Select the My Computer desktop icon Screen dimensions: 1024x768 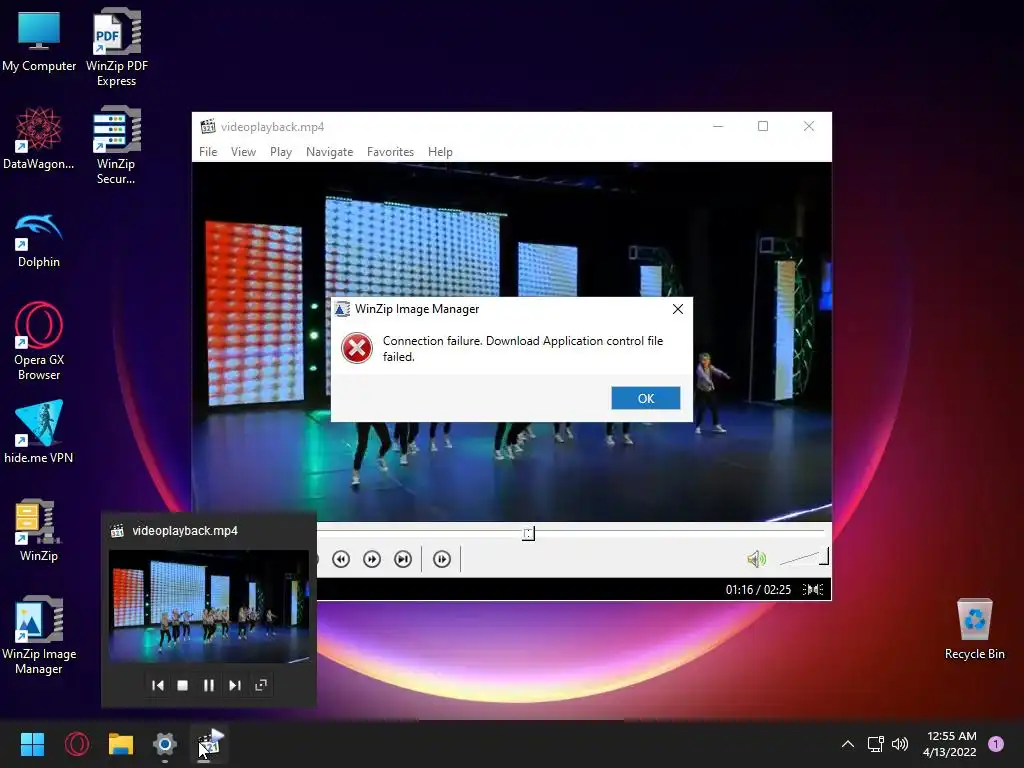point(39,42)
